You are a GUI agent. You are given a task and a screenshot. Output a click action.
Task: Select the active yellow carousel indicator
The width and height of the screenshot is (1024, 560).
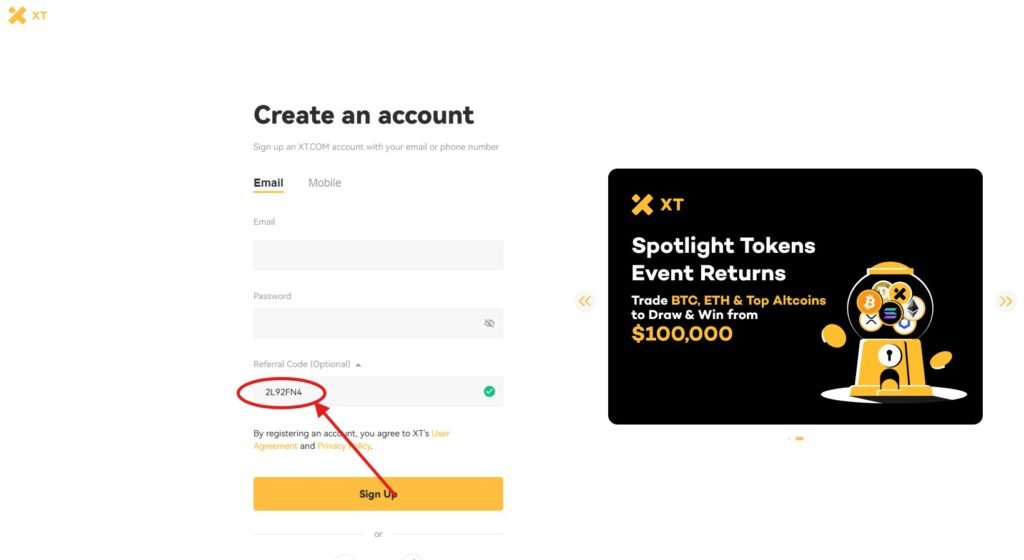800,438
